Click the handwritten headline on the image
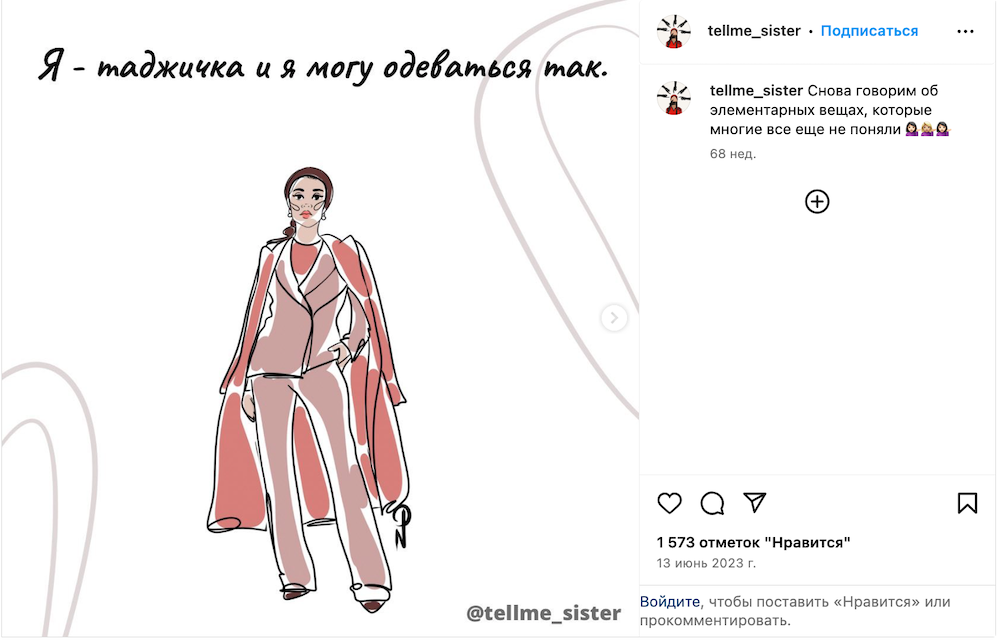The image size is (1000, 642). (x=322, y=66)
